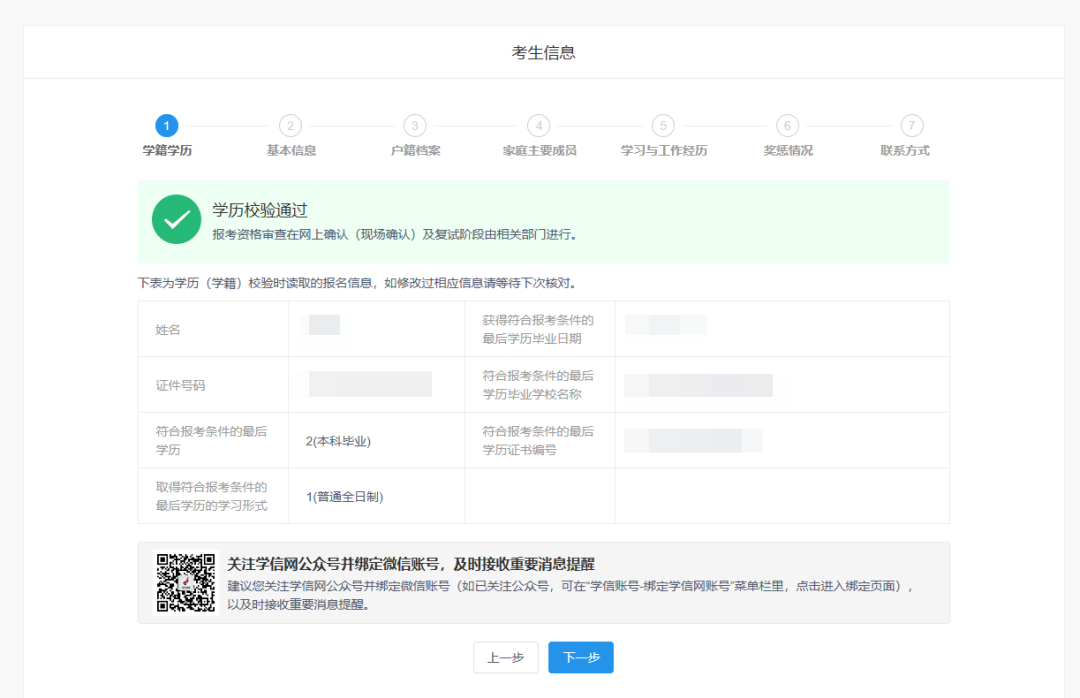Open step 5 circle 学习与工作经历

point(663,125)
